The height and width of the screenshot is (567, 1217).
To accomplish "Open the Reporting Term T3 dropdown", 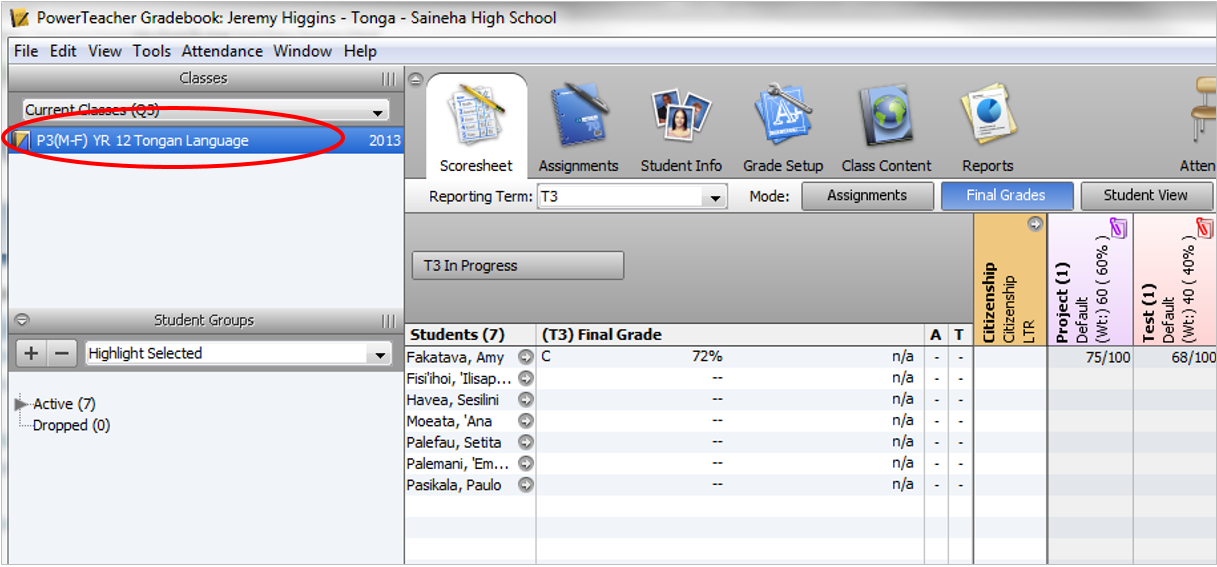I will (632, 197).
